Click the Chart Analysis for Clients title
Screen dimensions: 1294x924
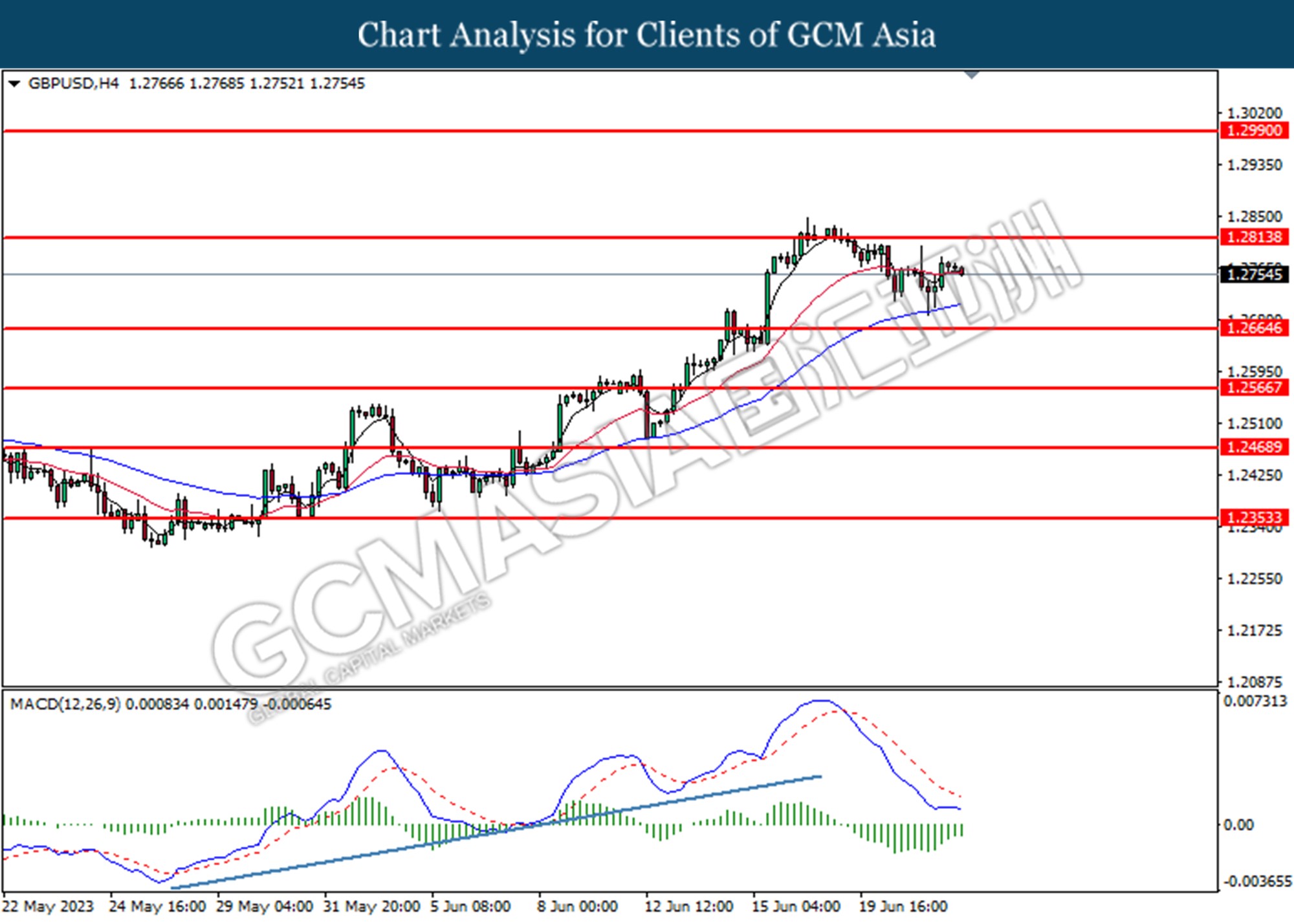[x=647, y=35]
